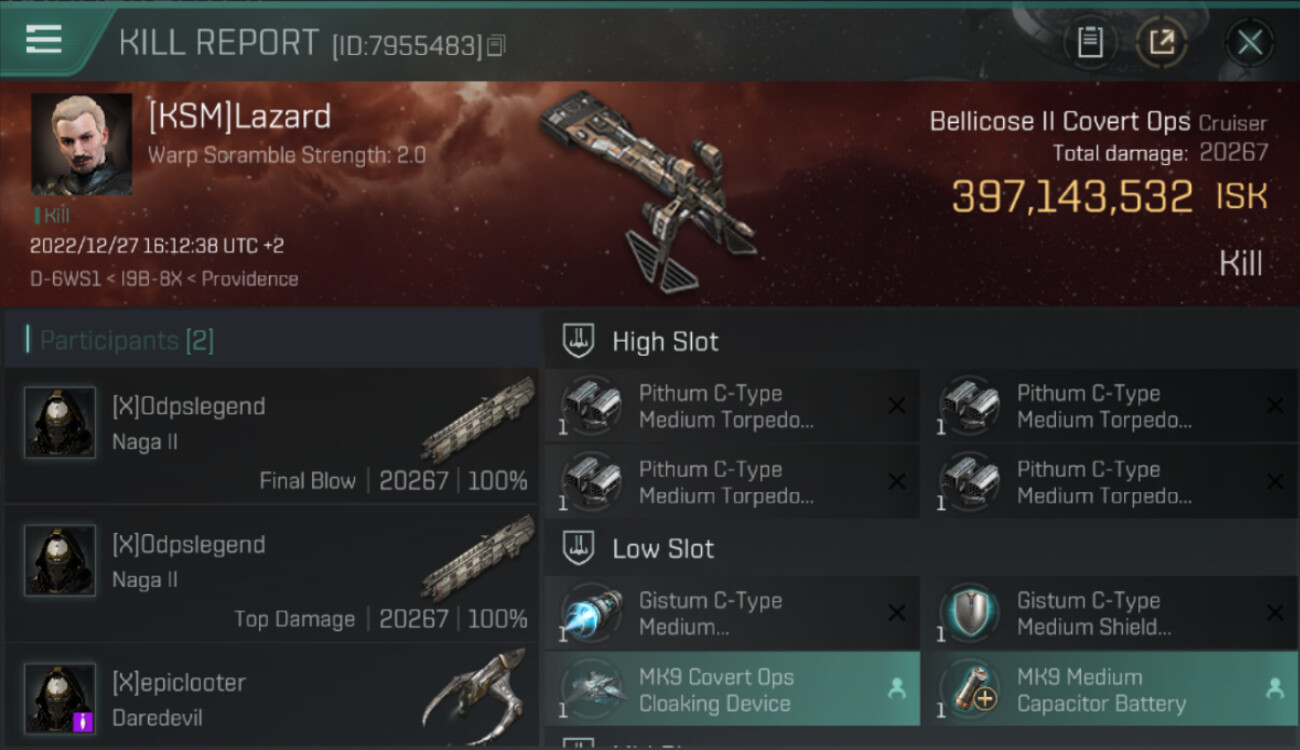Screen dimensions: 1300x750
Task: Select the MK9 Medium Capacitor Battery
Action: pyautogui.click(x=1110, y=689)
